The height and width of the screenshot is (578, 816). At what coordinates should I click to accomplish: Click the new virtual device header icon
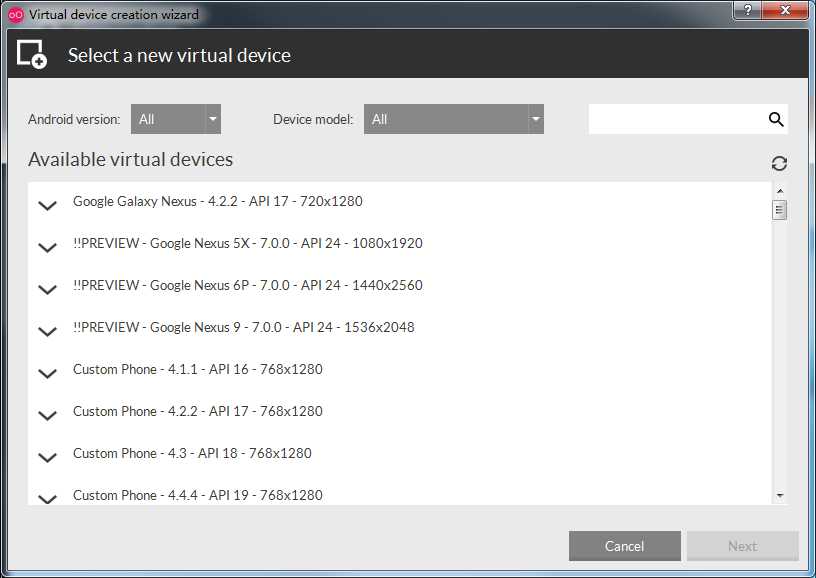coord(32,54)
